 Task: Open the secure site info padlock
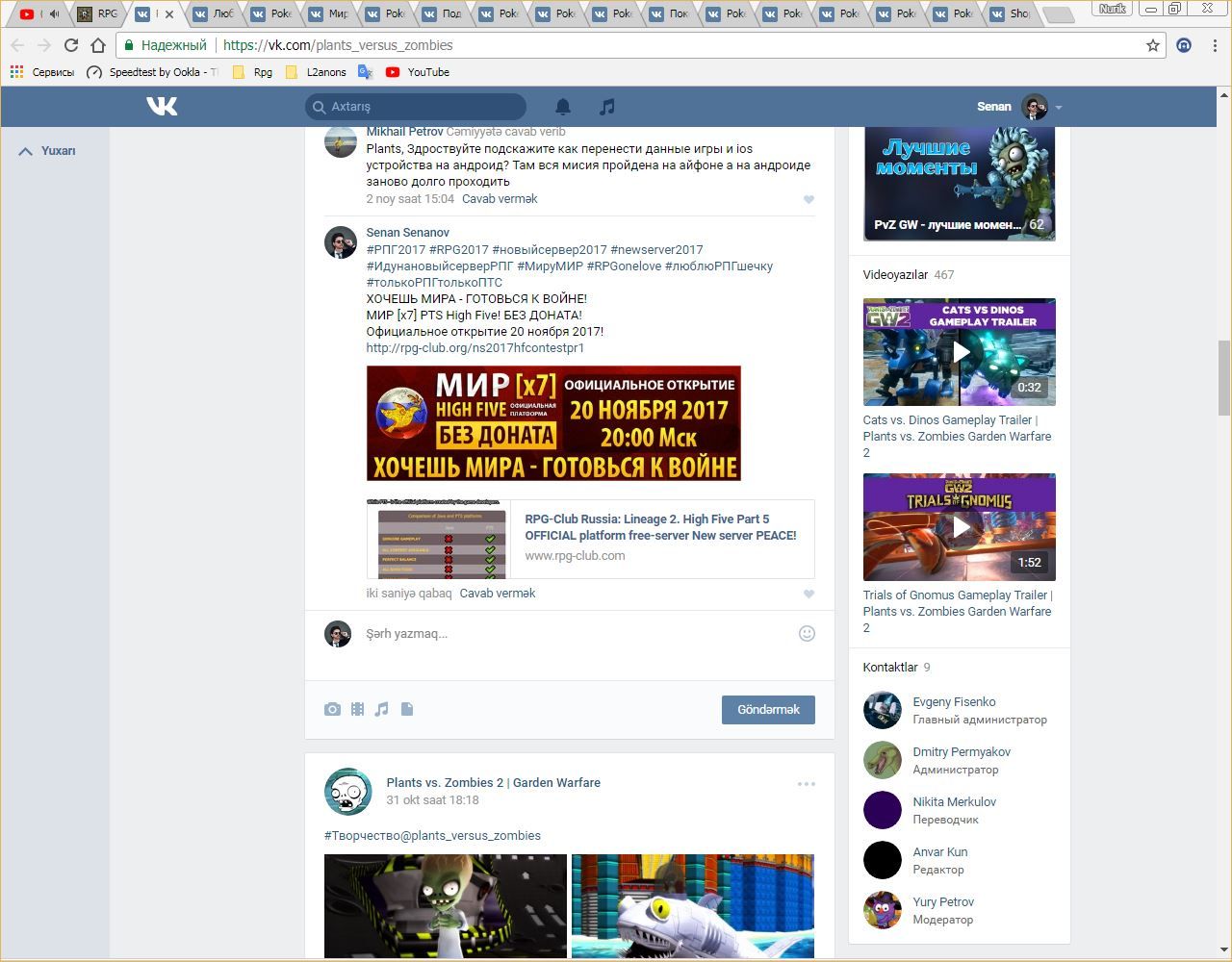[131, 45]
